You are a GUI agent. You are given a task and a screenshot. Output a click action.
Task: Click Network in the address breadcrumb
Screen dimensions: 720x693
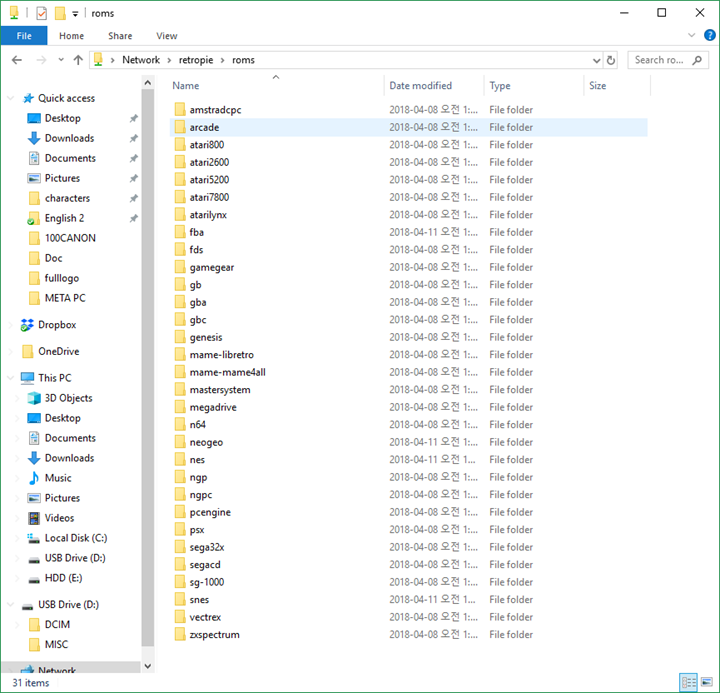point(141,60)
